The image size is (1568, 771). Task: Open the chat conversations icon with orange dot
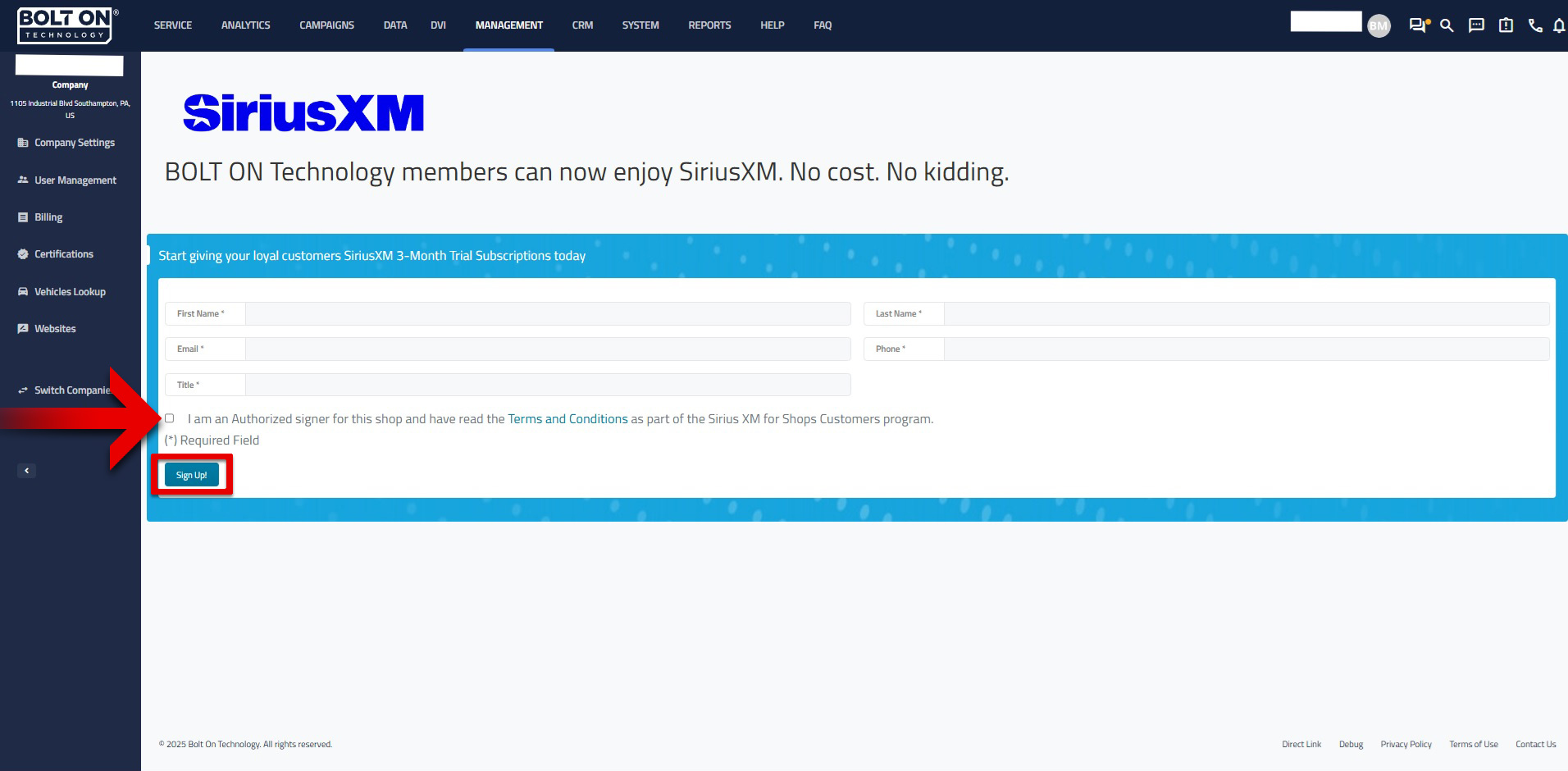[1418, 25]
